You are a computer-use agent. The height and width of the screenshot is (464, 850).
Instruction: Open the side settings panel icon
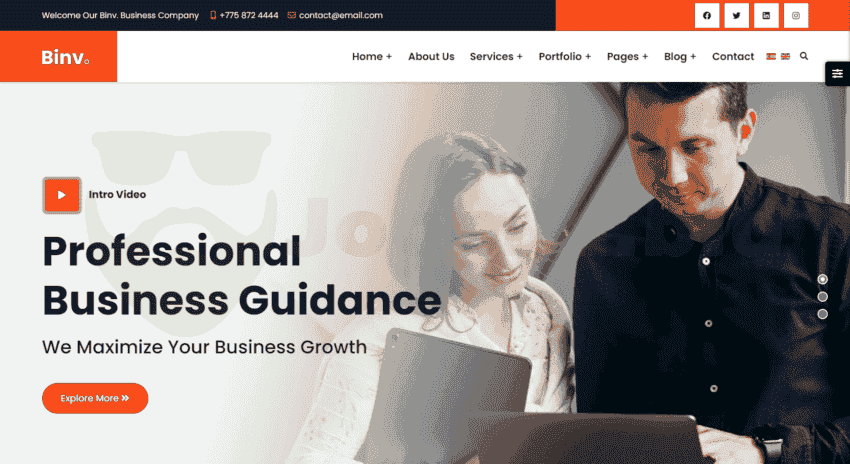point(838,74)
